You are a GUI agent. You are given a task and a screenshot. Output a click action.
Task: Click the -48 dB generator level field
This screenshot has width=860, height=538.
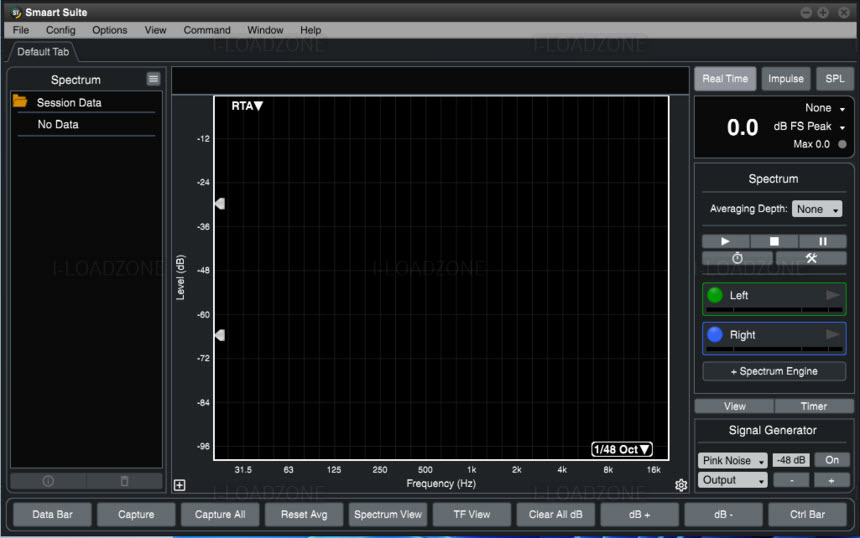coord(790,460)
